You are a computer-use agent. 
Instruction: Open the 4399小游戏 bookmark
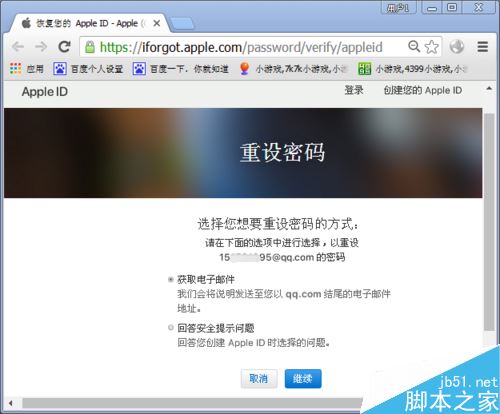tap(413, 69)
